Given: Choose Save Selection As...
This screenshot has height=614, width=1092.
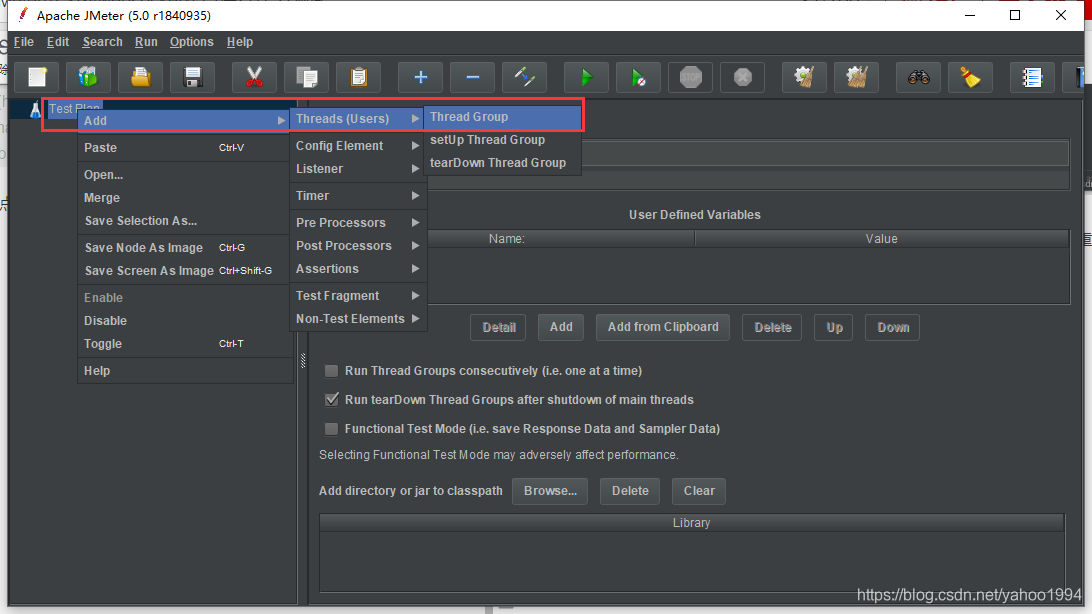Looking at the screenshot, I should [x=184, y=221].
